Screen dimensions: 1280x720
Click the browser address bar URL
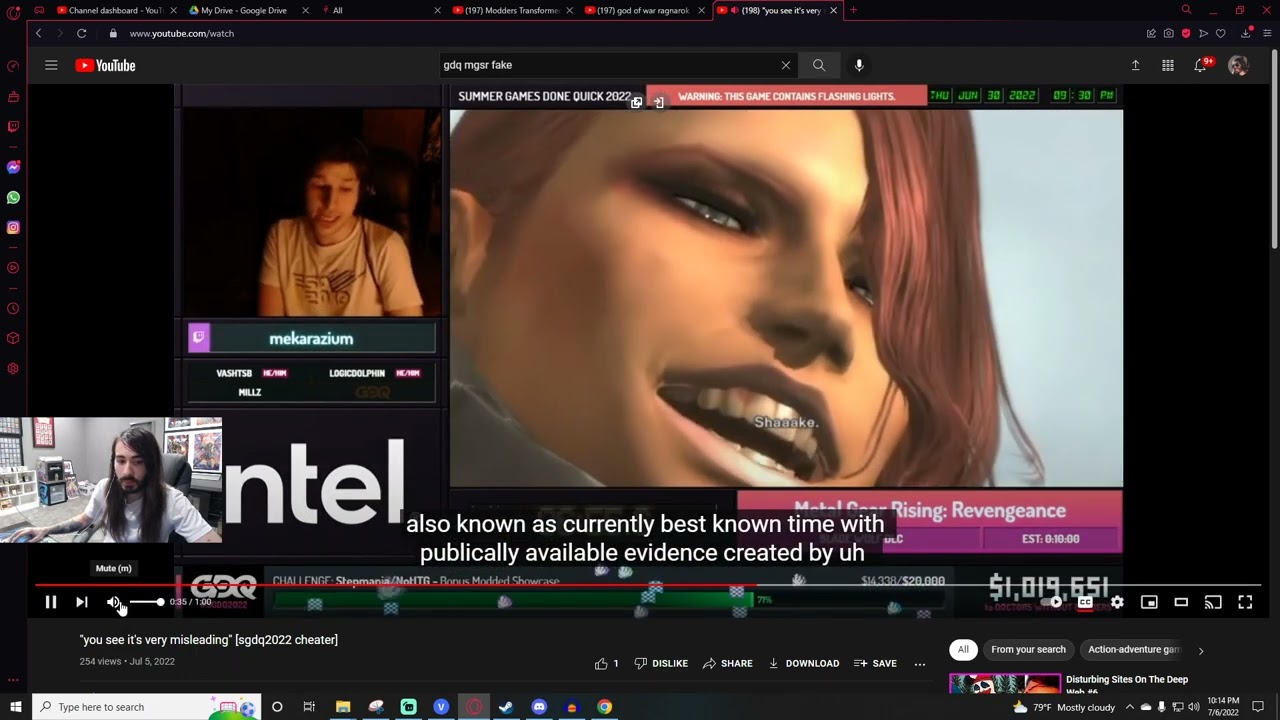click(181, 33)
